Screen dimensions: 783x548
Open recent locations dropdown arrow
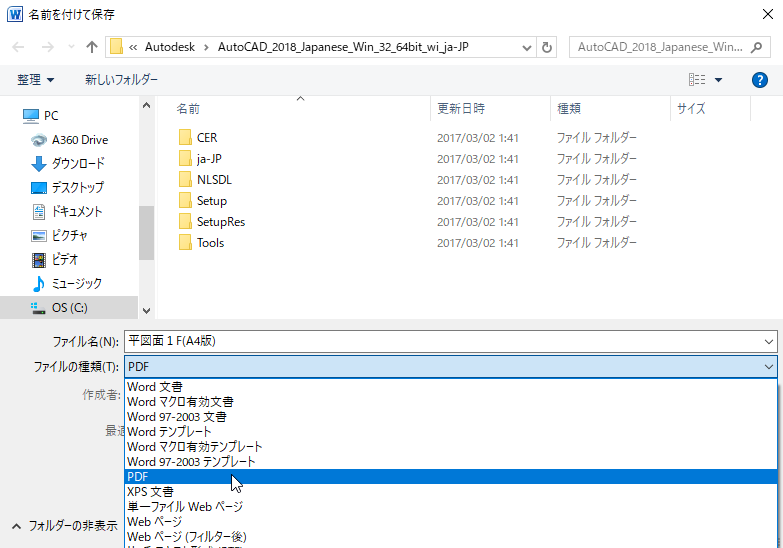[71, 47]
